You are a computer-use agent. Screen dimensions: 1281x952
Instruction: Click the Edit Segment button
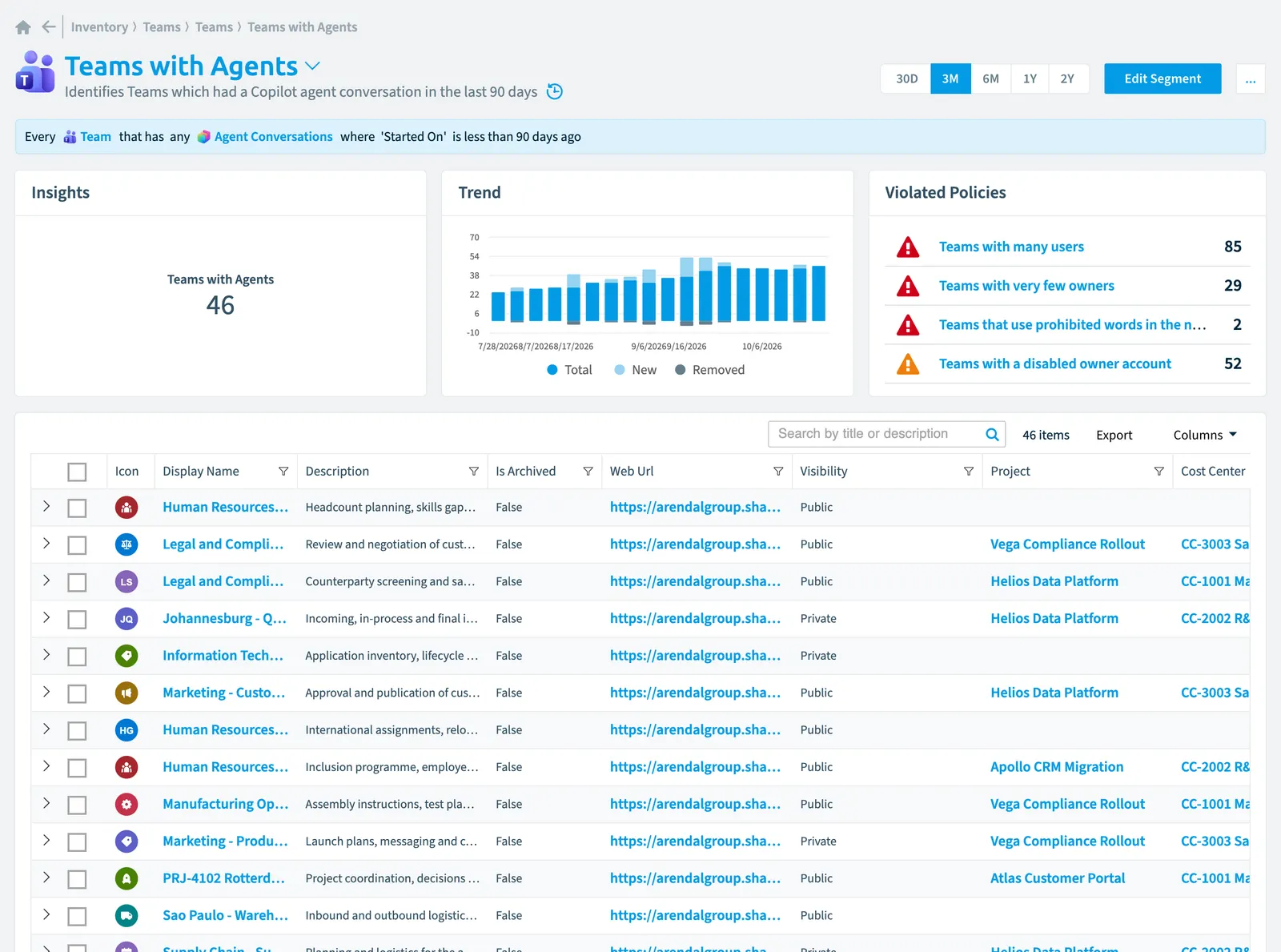pyautogui.click(x=1163, y=78)
